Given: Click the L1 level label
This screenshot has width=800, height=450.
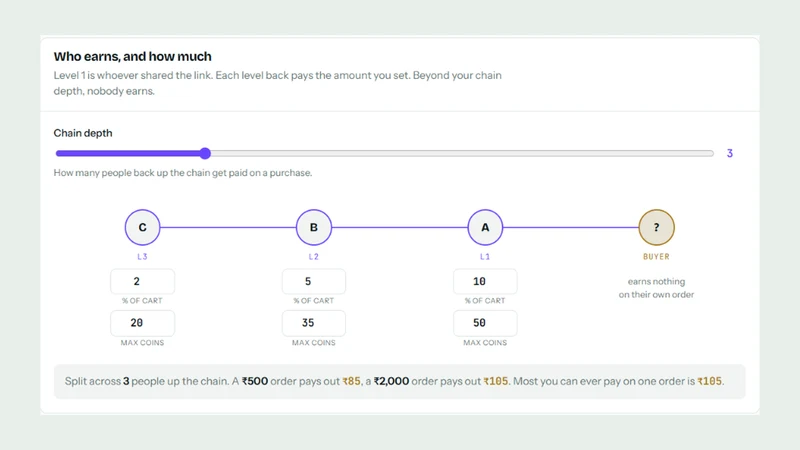Looking at the screenshot, I should click(485, 257).
